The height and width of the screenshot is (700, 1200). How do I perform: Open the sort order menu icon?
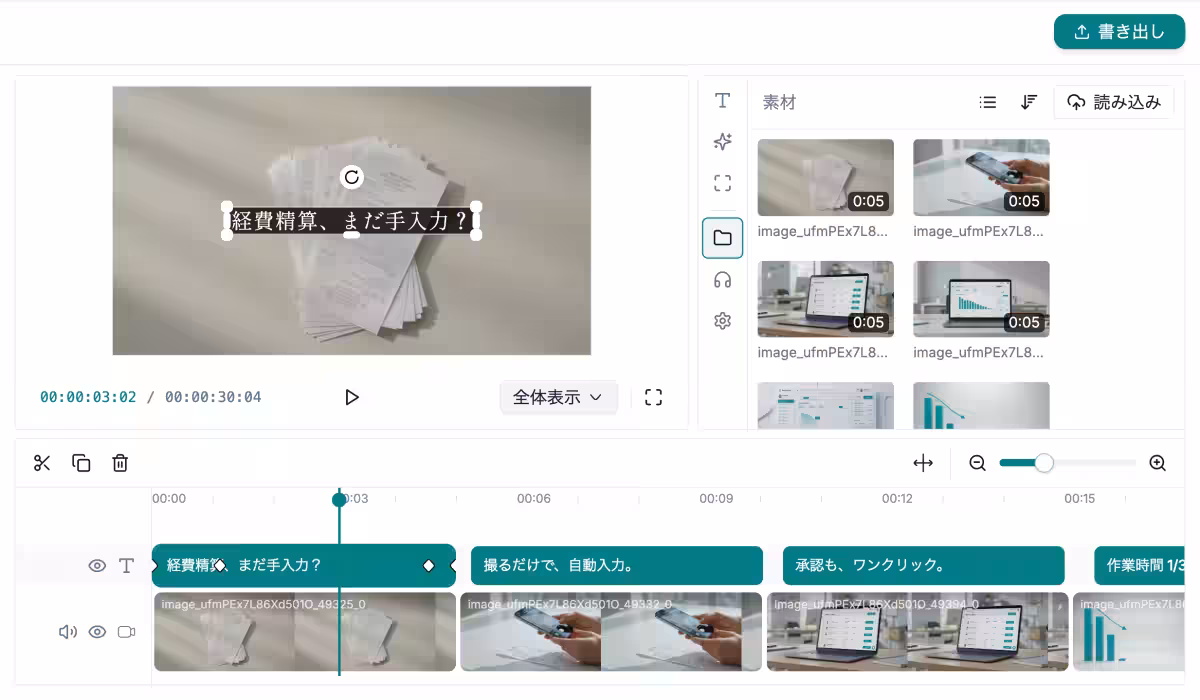[x=1029, y=102]
